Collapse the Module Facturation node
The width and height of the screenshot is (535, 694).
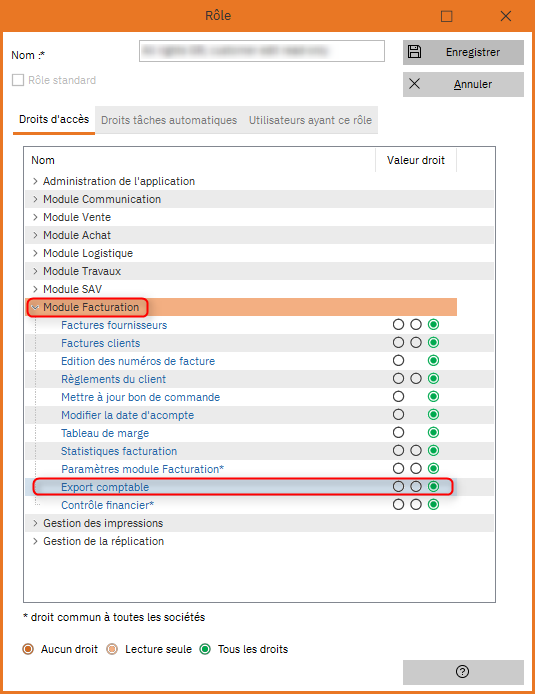[35, 307]
